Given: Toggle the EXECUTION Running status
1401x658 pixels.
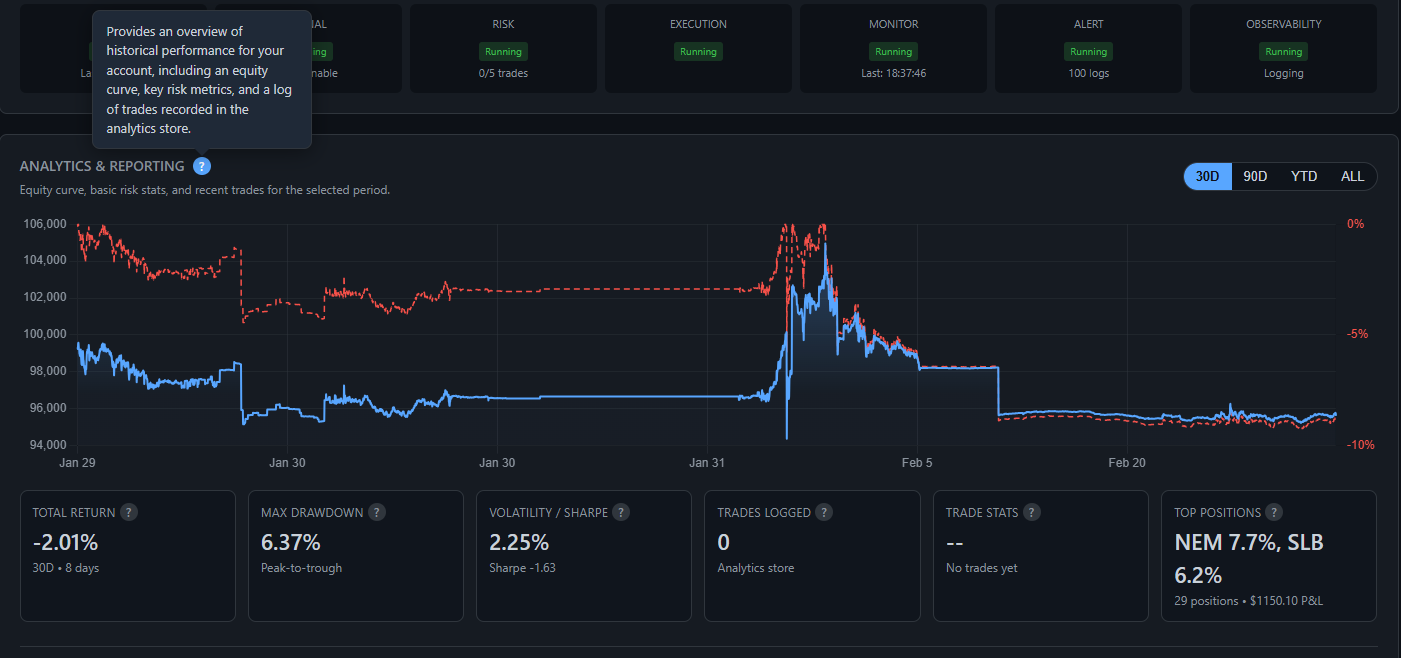Looking at the screenshot, I should tap(698, 51).
